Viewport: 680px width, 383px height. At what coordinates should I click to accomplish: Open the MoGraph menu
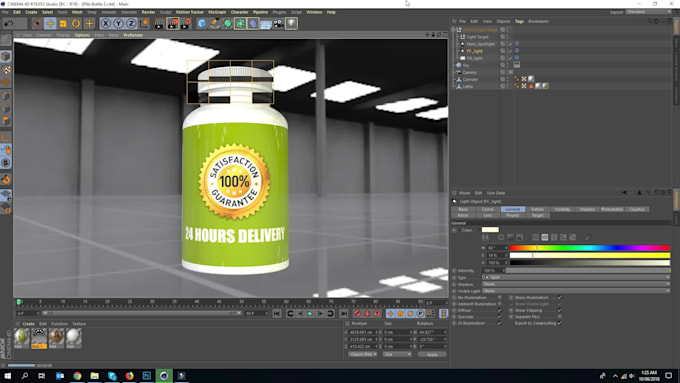coord(217,12)
